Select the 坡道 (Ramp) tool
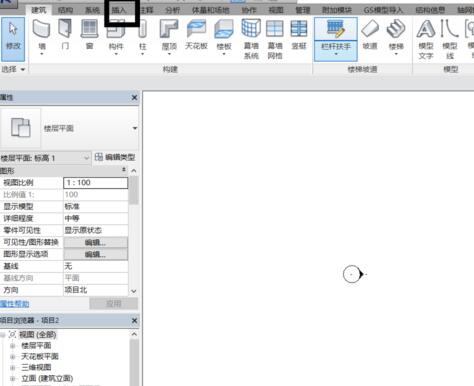This screenshot has width=474, height=386. coord(370,35)
